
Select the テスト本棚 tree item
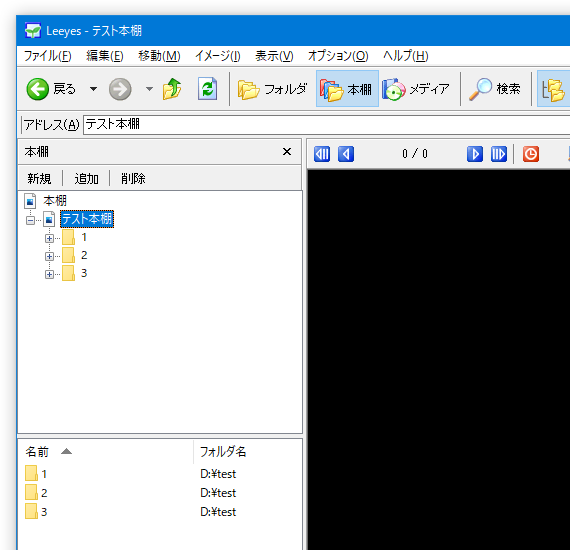pyautogui.click(x=87, y=219)
